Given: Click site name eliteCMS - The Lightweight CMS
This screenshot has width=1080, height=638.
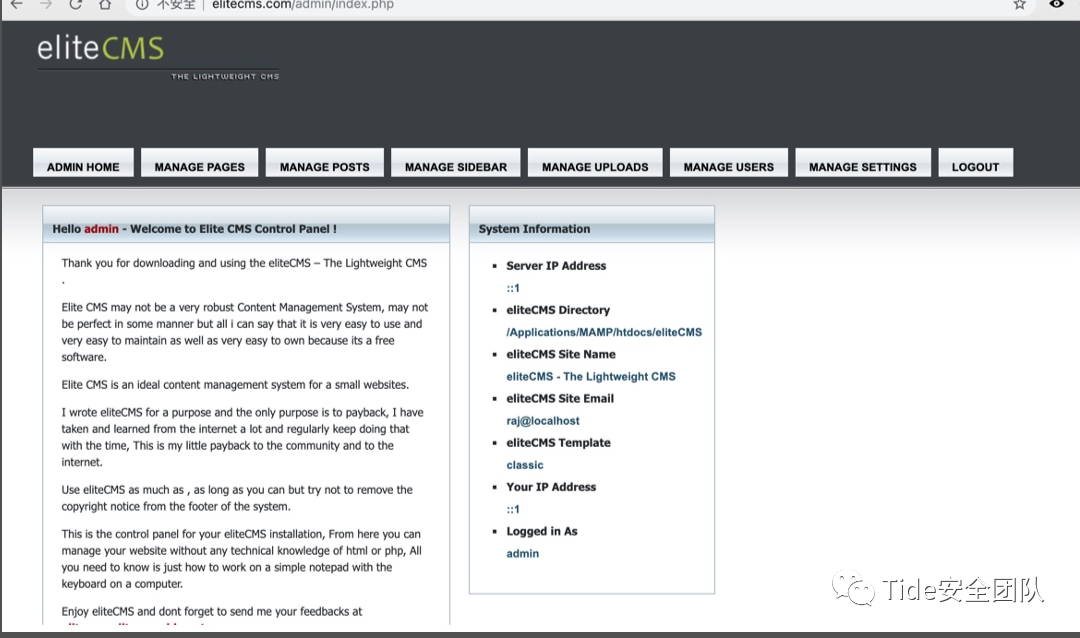Looking at the screenshot, I should pyautogui.click(x=591, y=376).
